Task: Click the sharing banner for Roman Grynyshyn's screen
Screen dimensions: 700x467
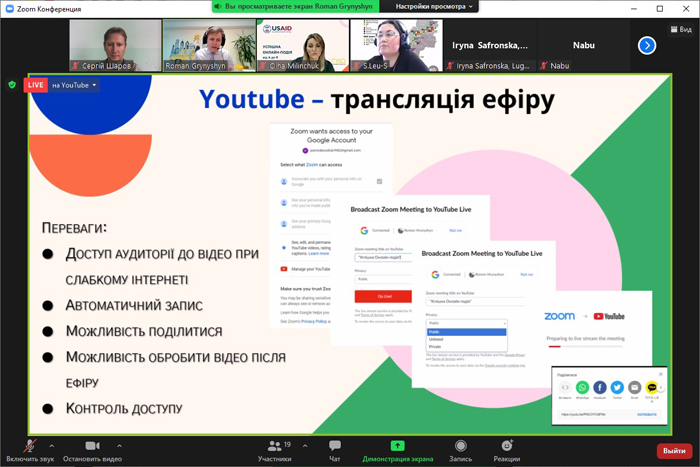Action: coord(295,6)
